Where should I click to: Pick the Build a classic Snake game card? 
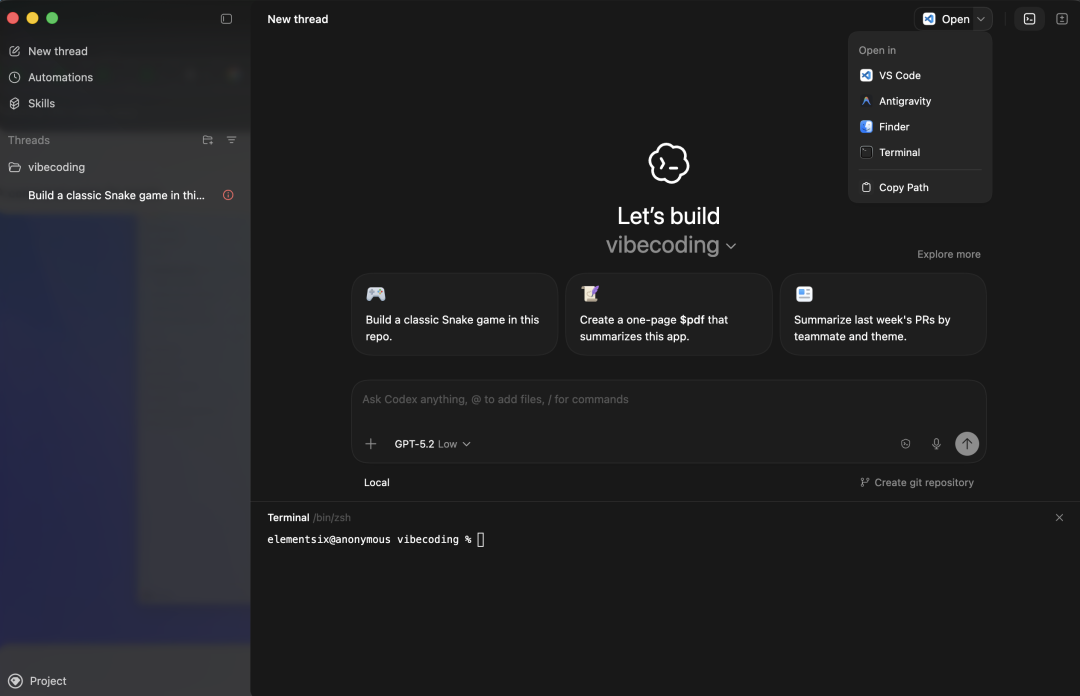pos(455,314)
